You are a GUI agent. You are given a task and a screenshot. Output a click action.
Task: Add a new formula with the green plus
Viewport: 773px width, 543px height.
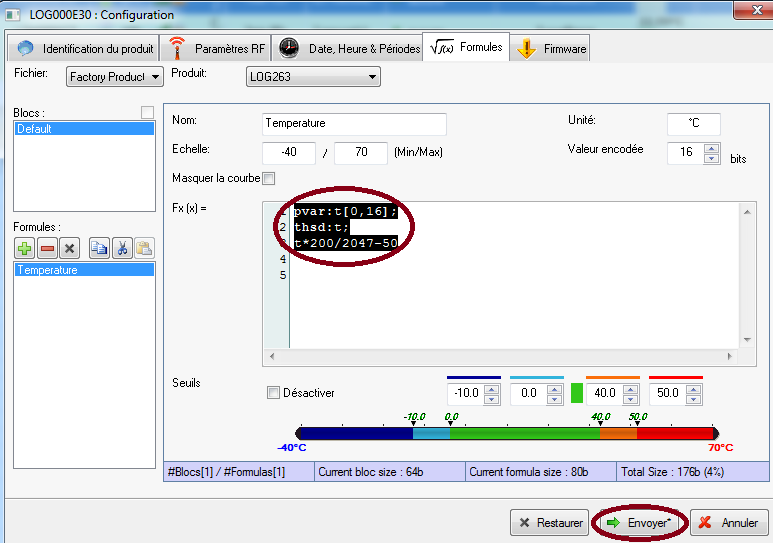coord(25,248)
